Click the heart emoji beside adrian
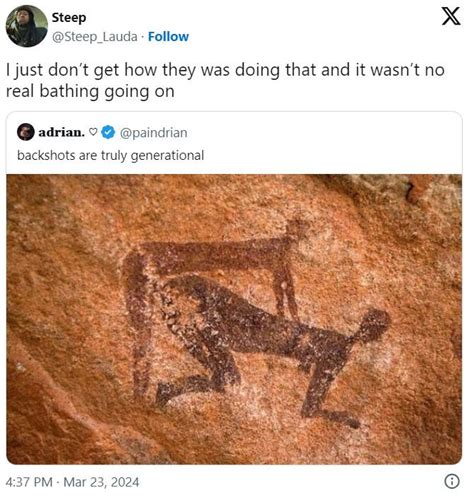The width and height of the screenshot is (474, 500). 94,132
